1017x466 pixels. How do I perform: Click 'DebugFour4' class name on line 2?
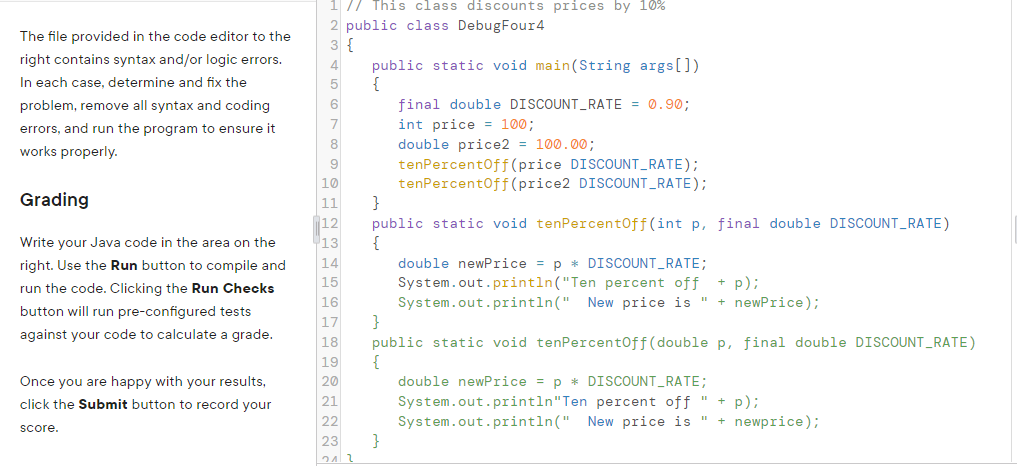(501, 26)
